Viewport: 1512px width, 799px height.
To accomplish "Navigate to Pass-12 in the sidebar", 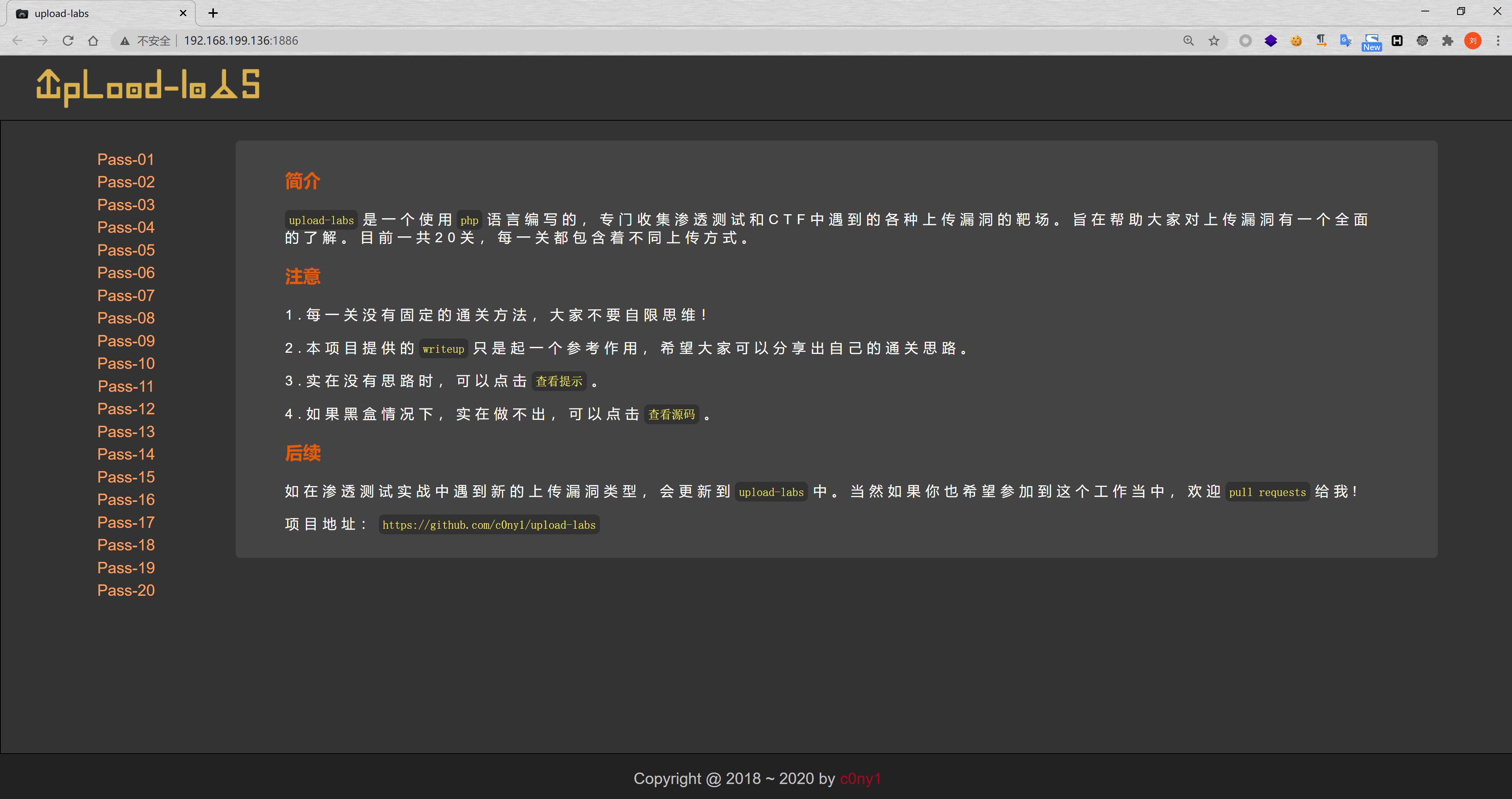I will (126, 409).
